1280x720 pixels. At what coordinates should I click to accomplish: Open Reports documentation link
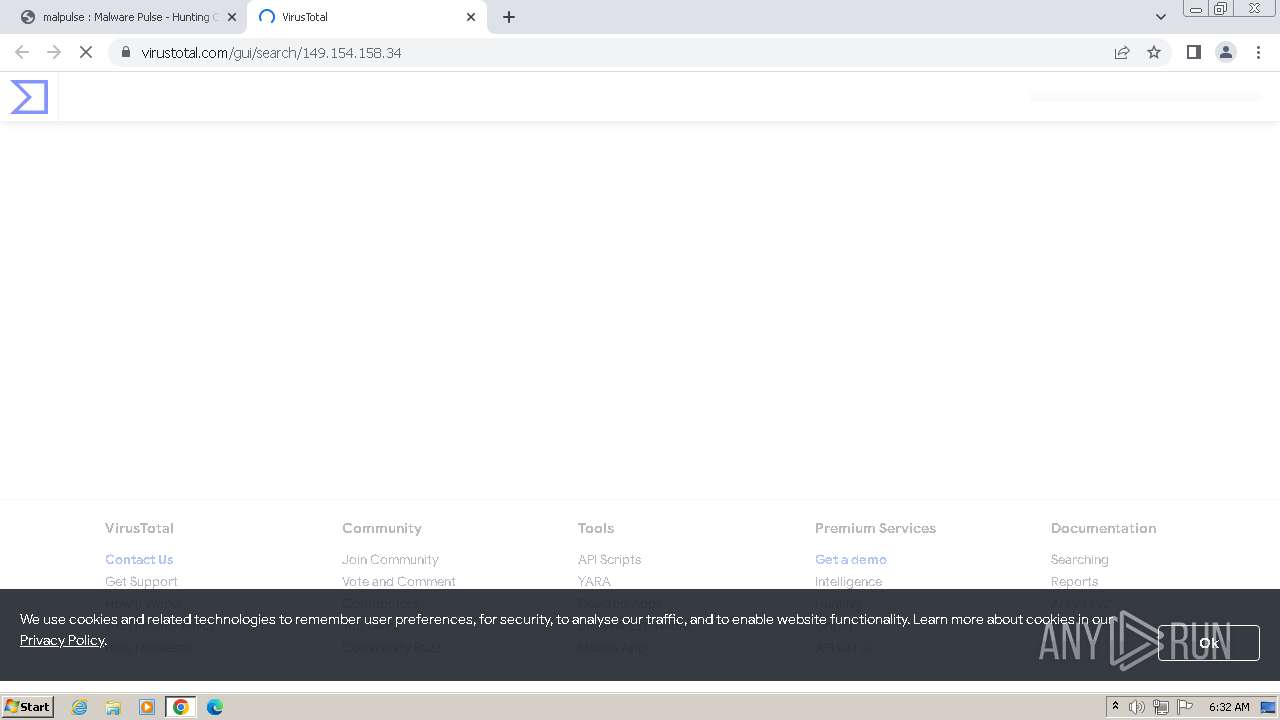(1074, 581)
